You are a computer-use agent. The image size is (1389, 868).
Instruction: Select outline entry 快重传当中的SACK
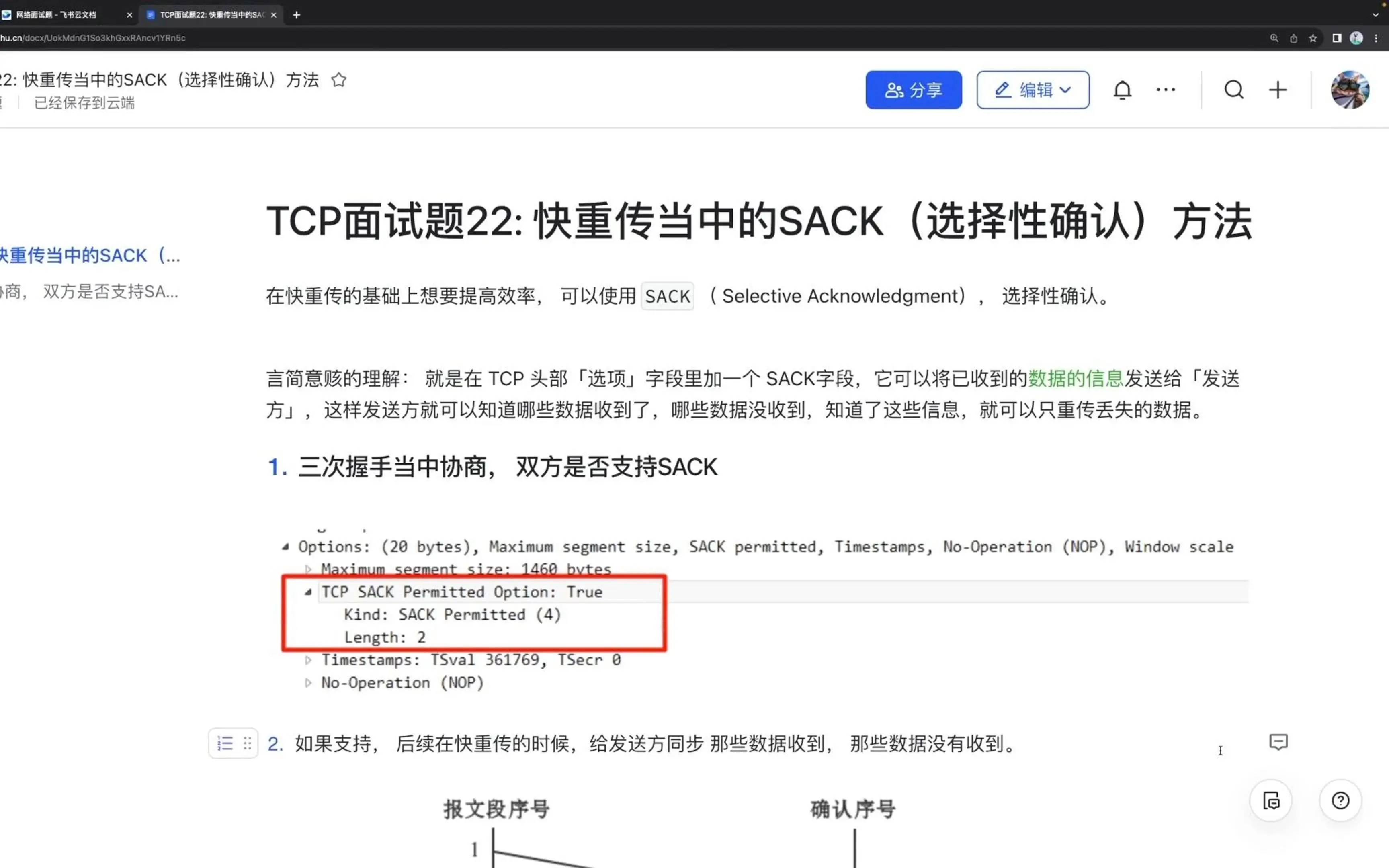[x=89, y=256]
